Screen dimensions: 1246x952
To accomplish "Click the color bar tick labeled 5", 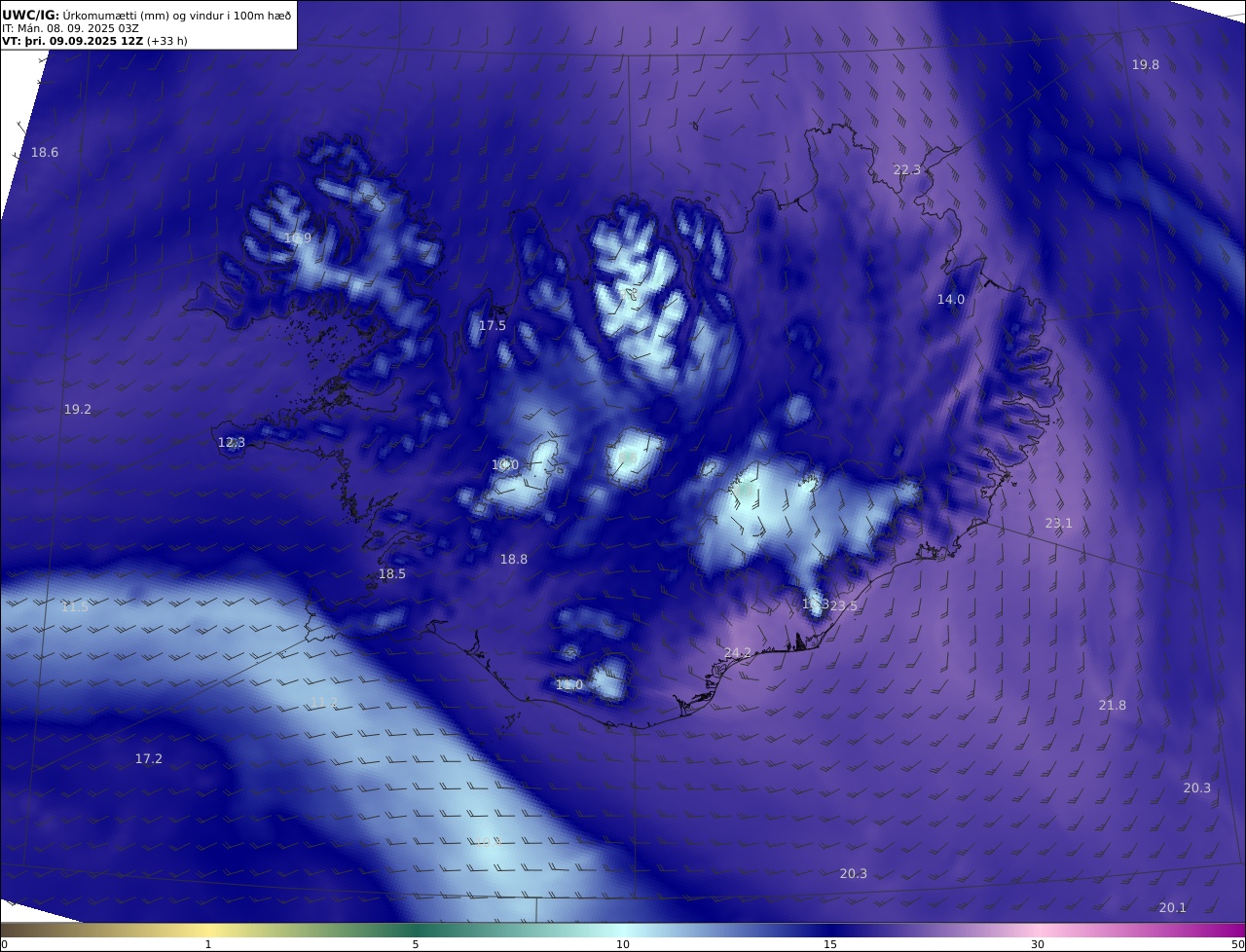I will pyautogui.click(x=416, y=944).
